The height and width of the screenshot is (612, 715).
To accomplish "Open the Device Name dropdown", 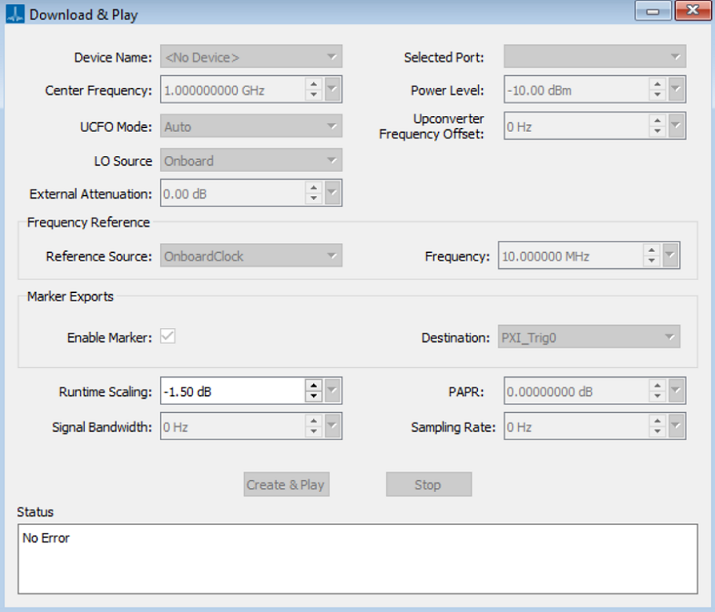I will click(x=251, y=57).
